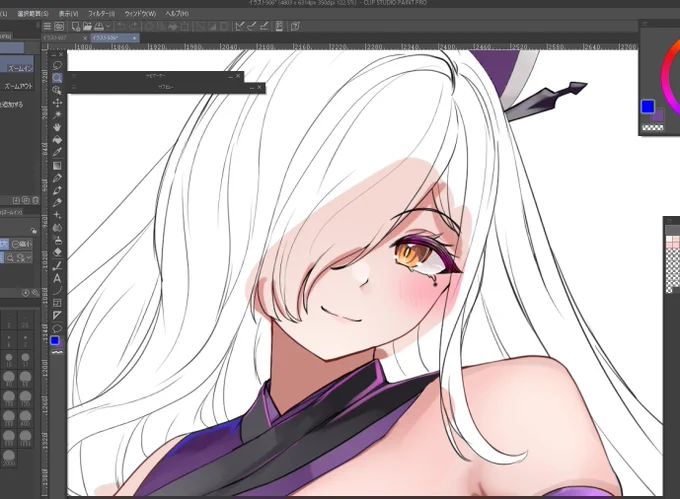The width and height of the screenshot is (680, 499).
Task: Open the フィルター menu
Action: 101,14
